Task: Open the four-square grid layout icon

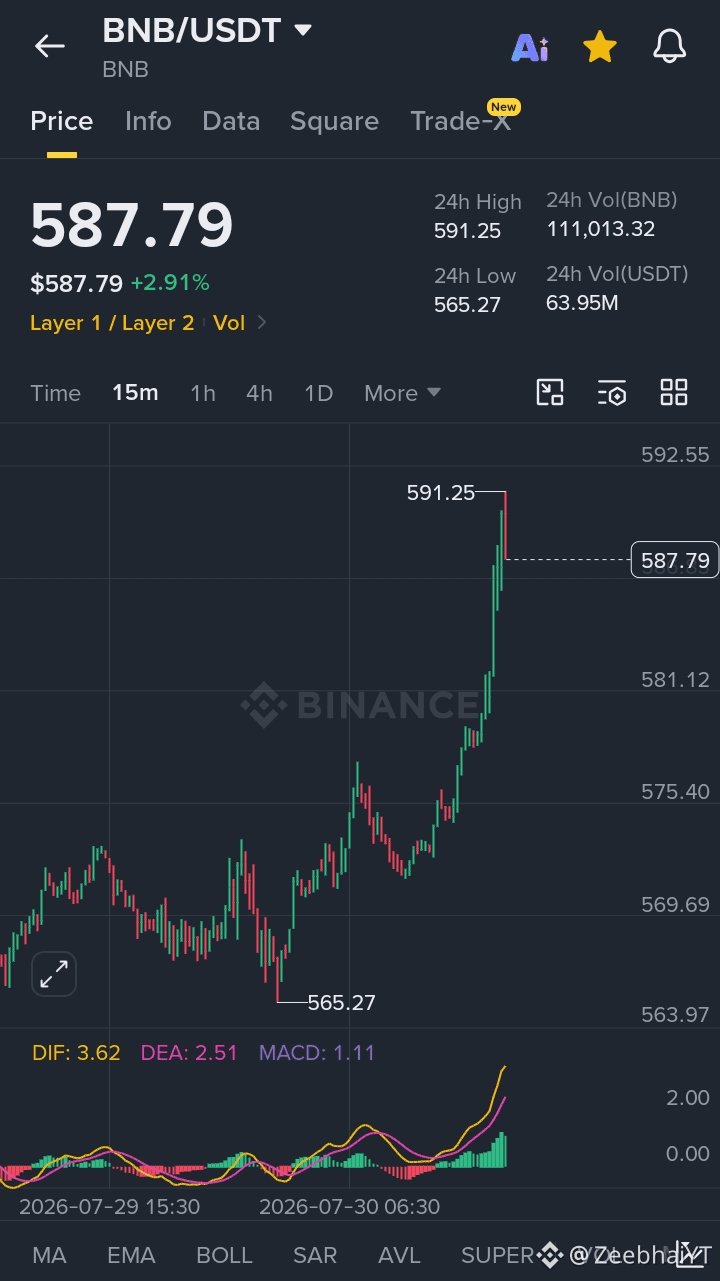Action: [x=674, y=392]
